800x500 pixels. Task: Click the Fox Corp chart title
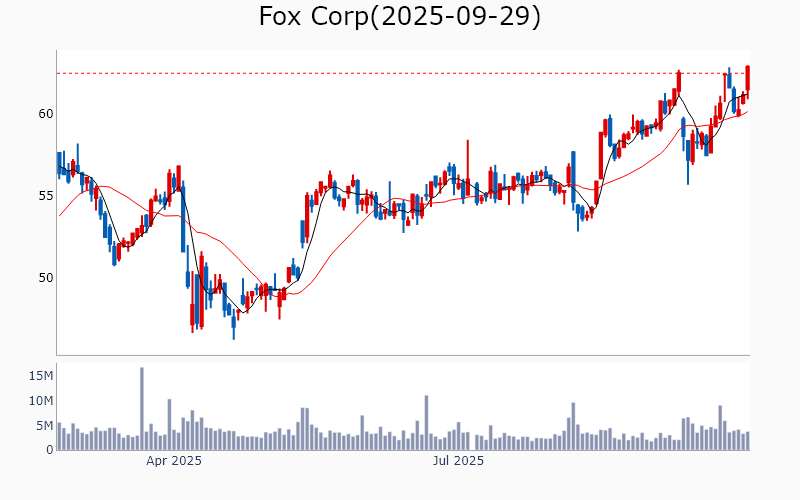tap(400, 17)
